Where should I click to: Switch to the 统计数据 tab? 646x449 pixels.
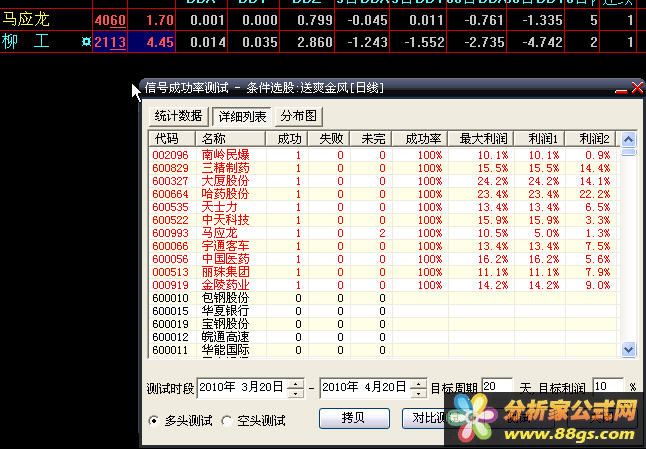[x=178, y=116]
